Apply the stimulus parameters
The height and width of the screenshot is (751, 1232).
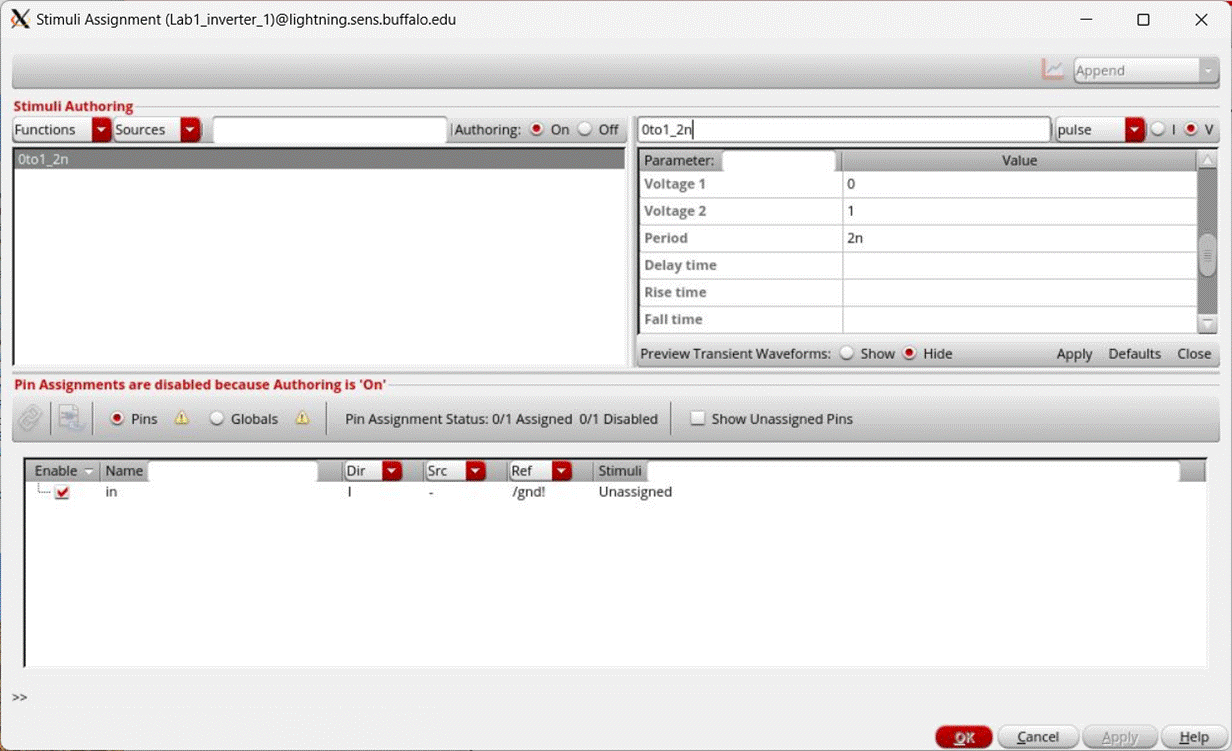1074,353
